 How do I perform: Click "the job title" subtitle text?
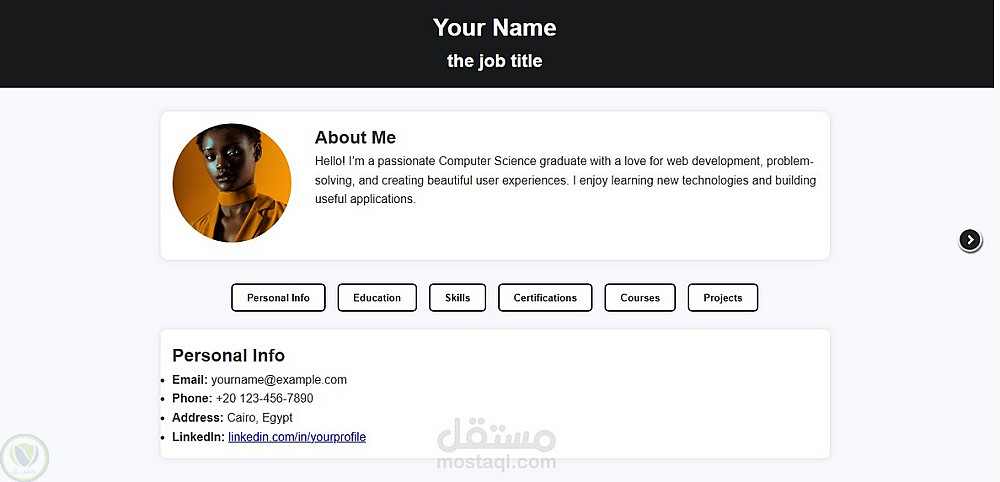tap(494, 61)
